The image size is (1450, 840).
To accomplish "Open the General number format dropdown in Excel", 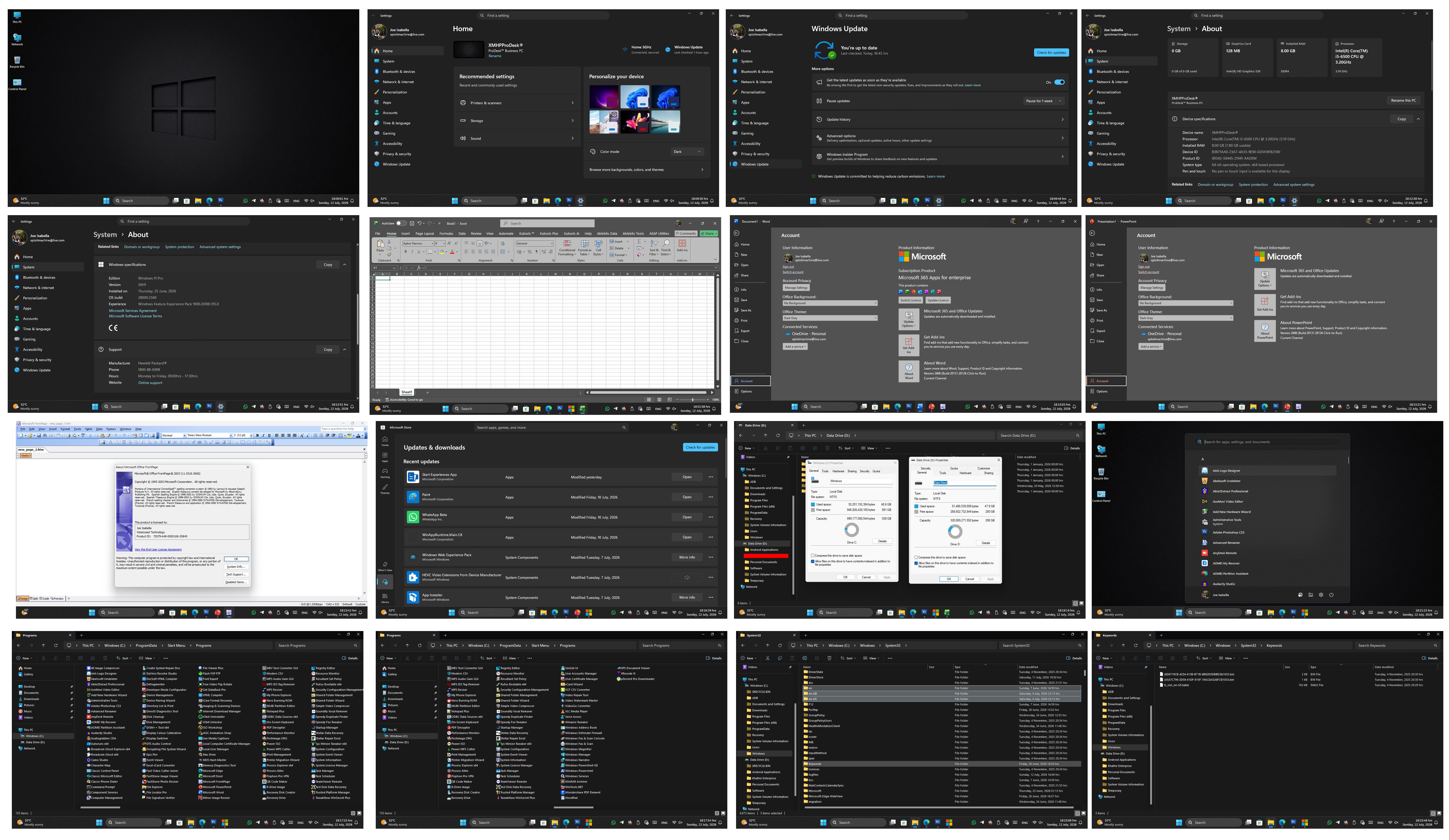I will 535,243.
